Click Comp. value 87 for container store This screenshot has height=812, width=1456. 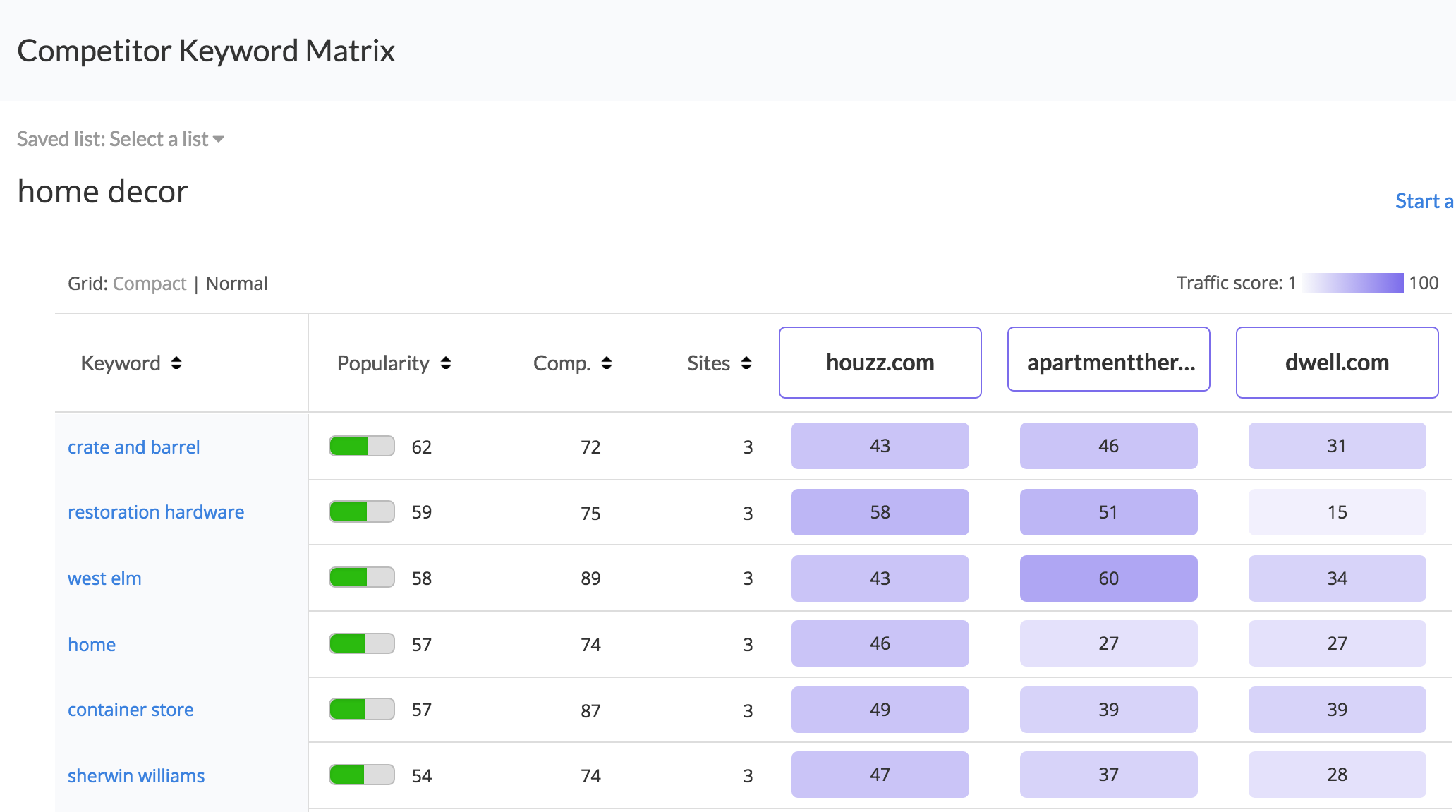[x=590, y=711]
